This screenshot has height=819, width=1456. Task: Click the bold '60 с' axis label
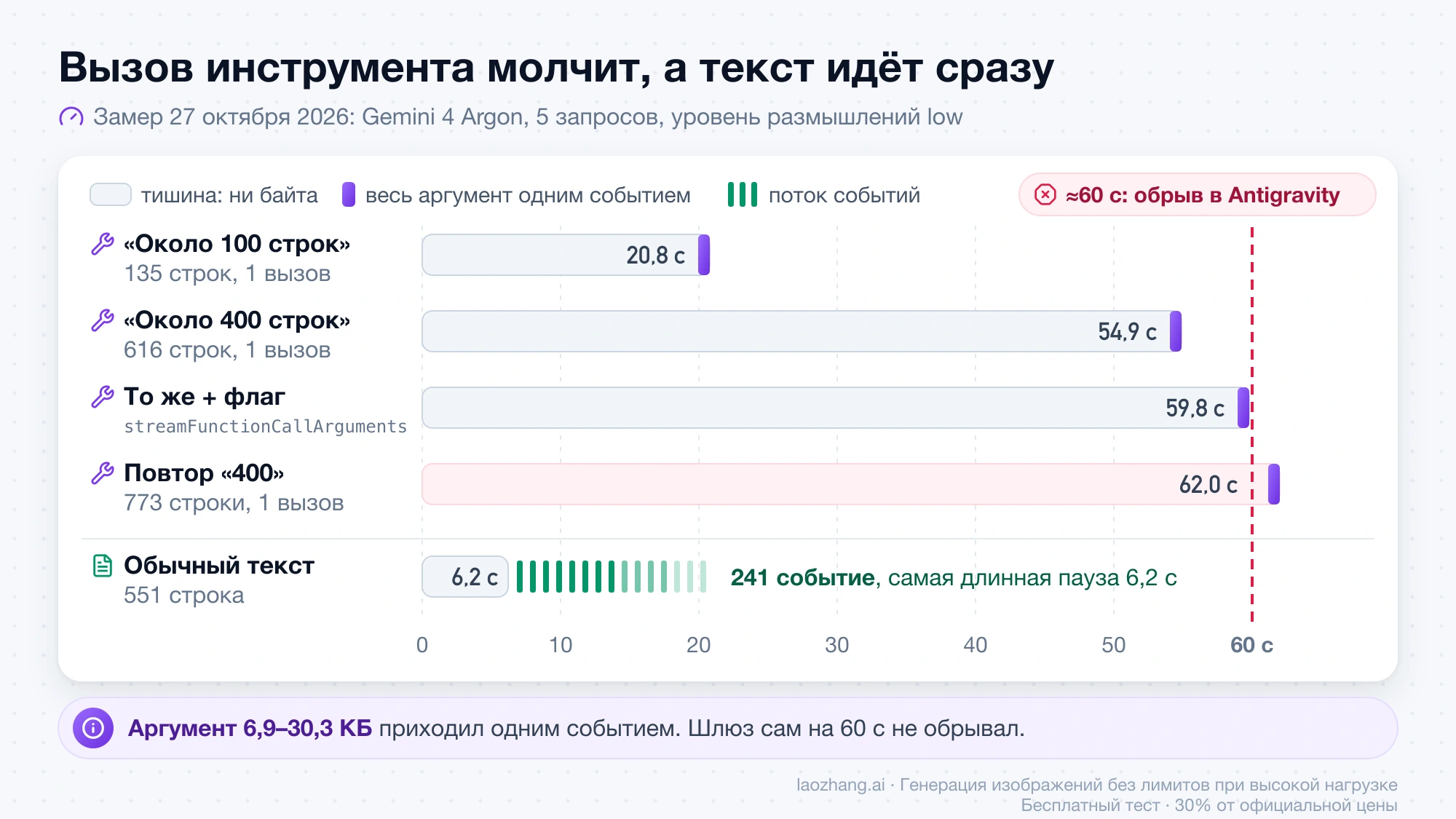point(1251,645)
